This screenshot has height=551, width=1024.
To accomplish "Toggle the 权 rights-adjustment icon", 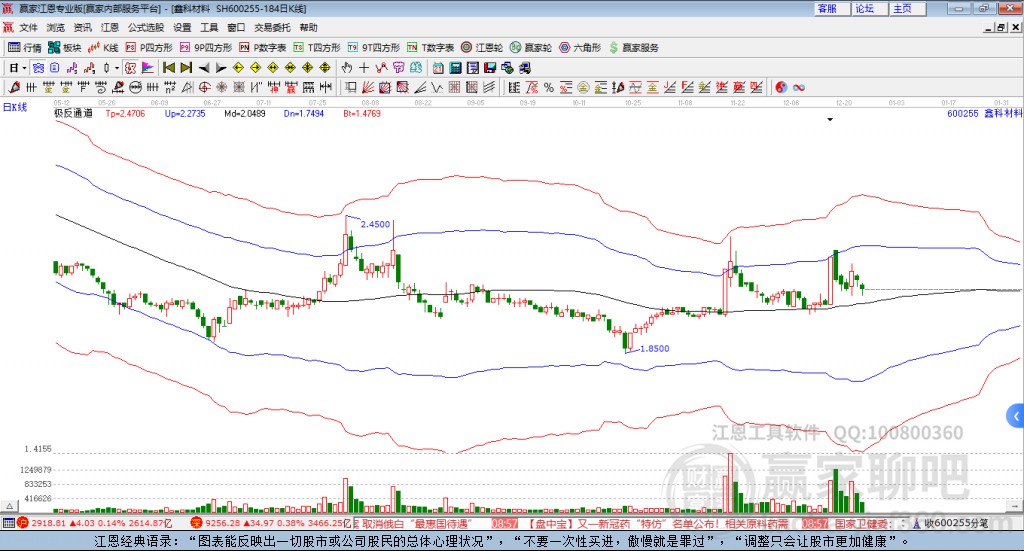I will pyautogui.click(x=130, y=68).
